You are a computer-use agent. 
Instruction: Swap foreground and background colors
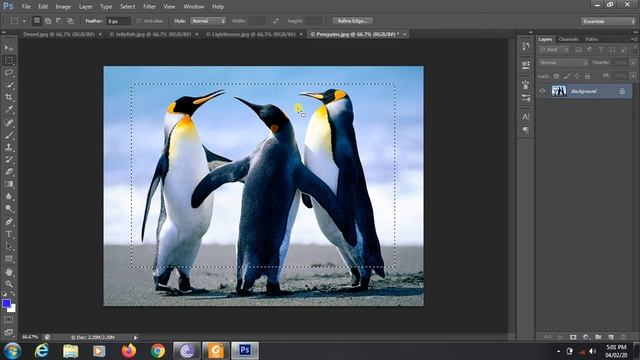coord(13,294)
